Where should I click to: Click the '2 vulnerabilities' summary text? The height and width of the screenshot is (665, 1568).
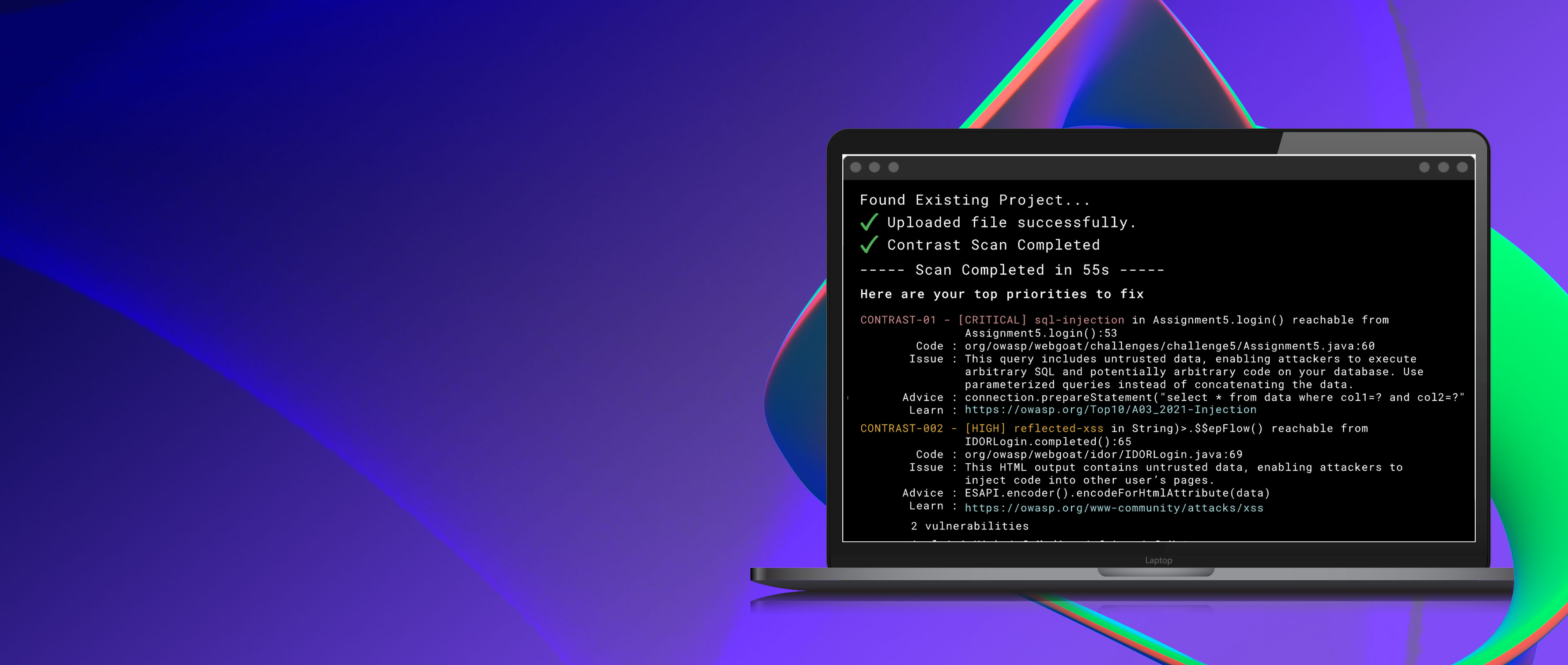[969, 526]
